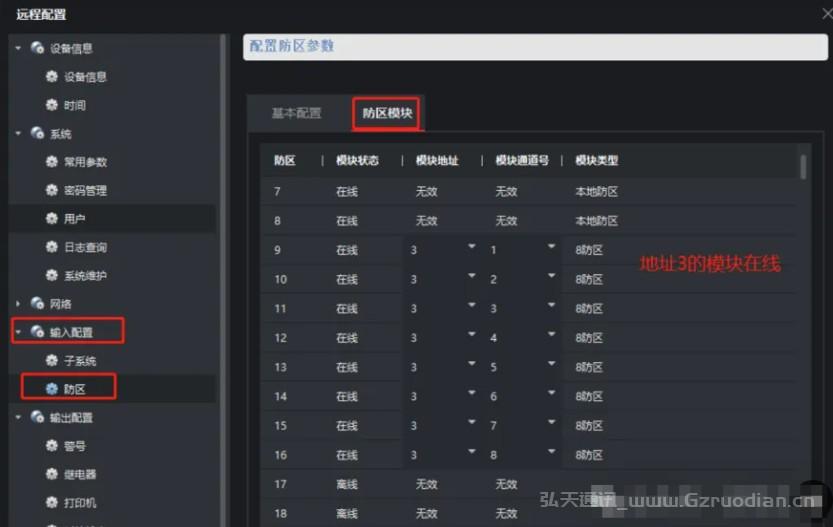Viewport: 833px width, 527px height.
Task: Click gear icon next to 日志查询
Action: pyautogui.click(x=52, y=246)
